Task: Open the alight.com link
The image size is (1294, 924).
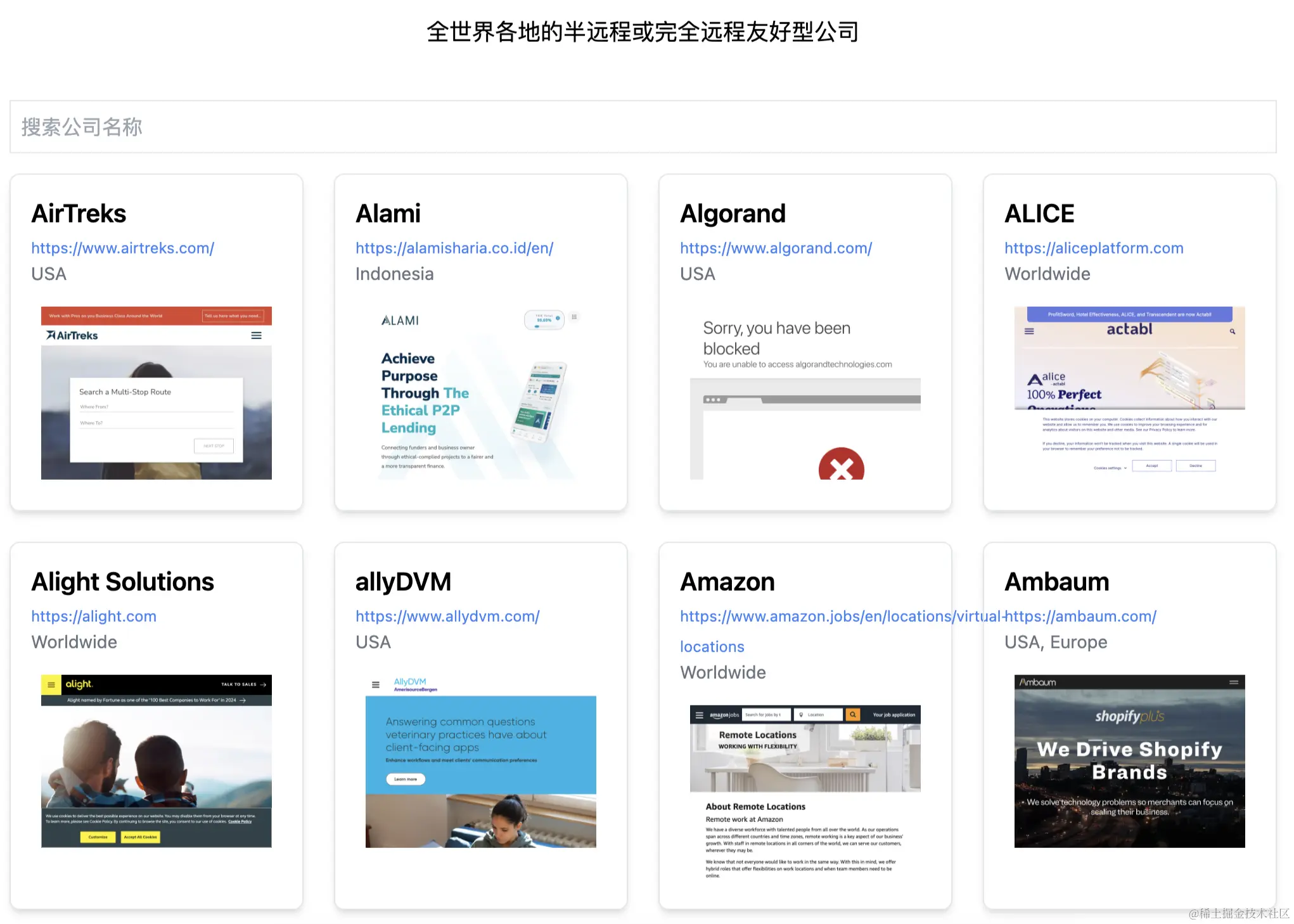Action: tap(94, 616)
